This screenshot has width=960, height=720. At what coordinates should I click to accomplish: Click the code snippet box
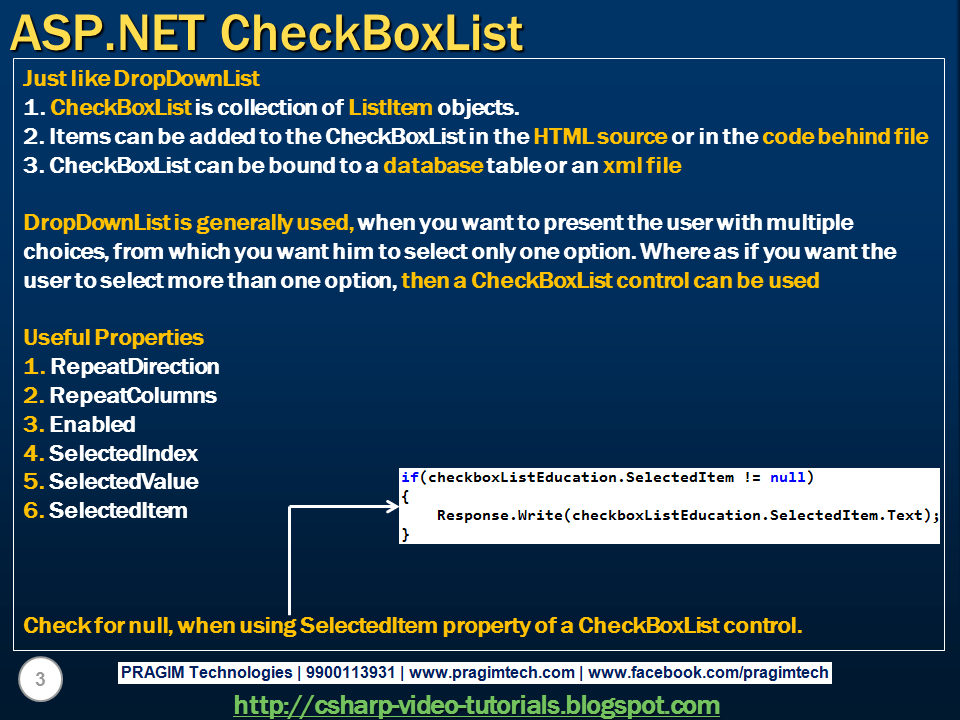(670, 505)
